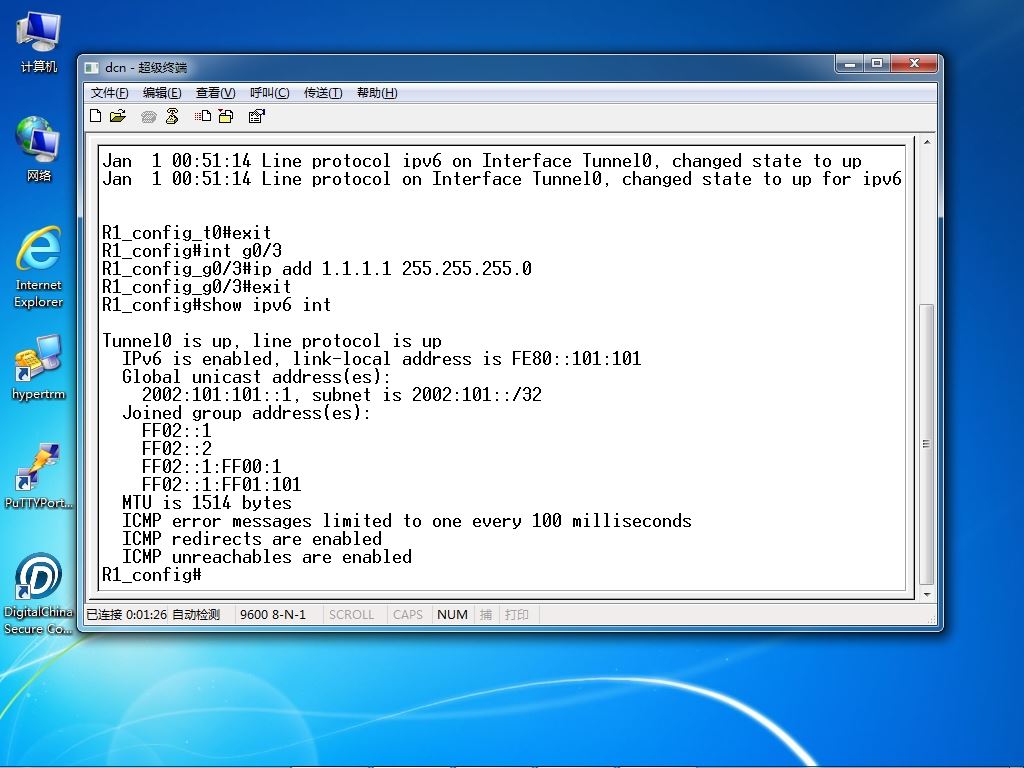
Task: Click the SCROLL status bar indicator
Action: (x=351, y=615)
